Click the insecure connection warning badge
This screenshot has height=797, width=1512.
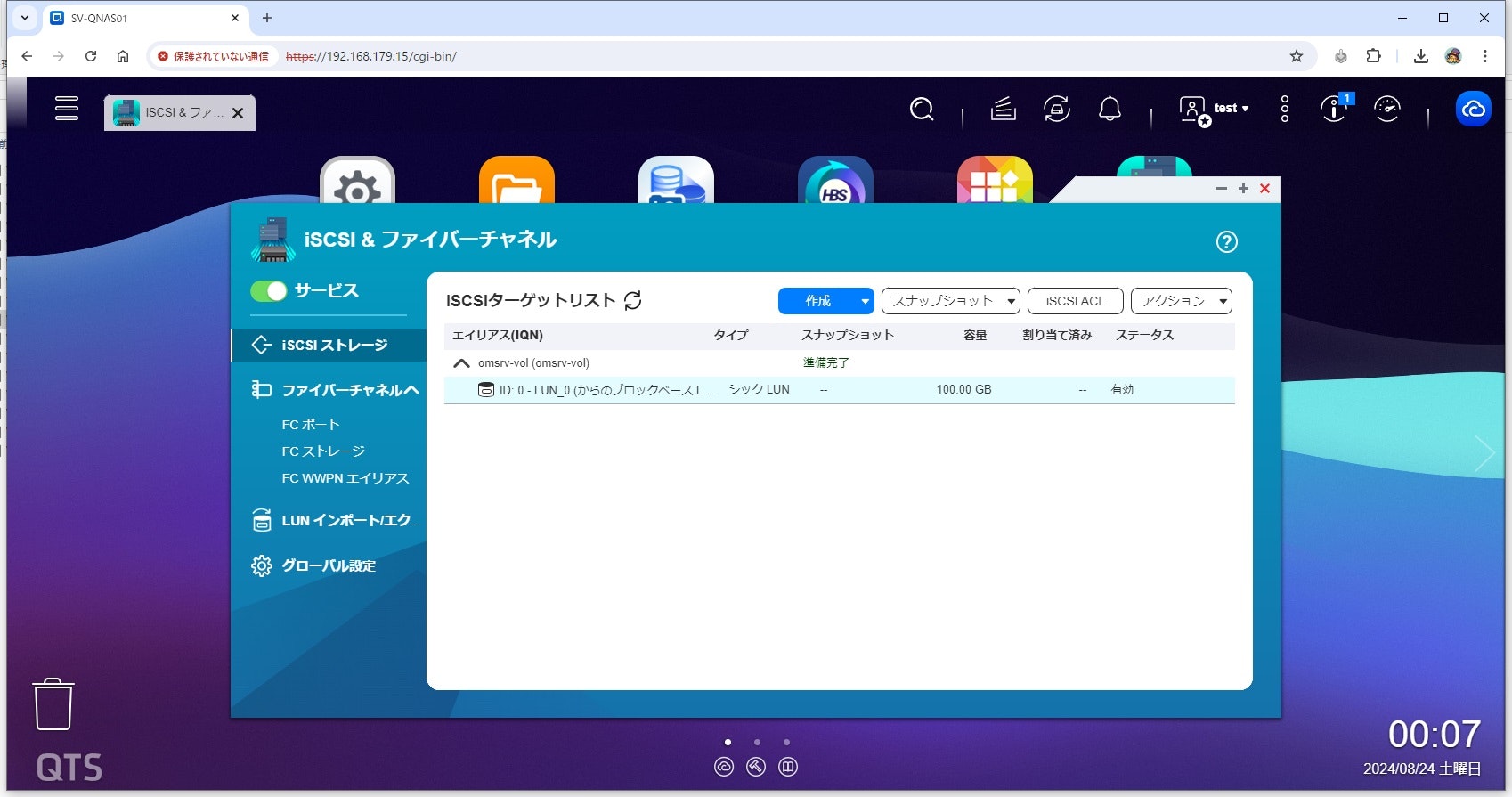[213, 56]
